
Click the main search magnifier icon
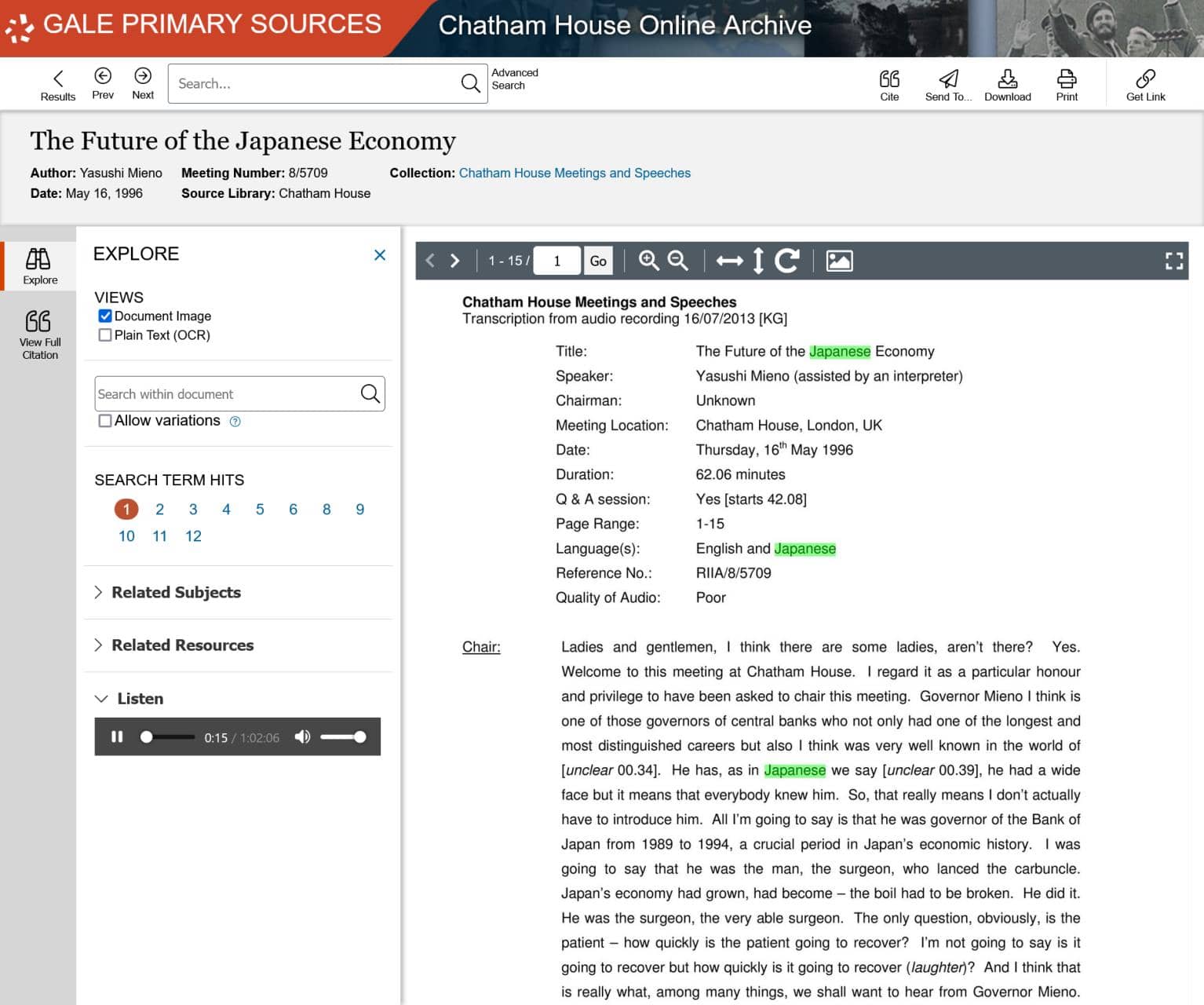tap(470, 83)
